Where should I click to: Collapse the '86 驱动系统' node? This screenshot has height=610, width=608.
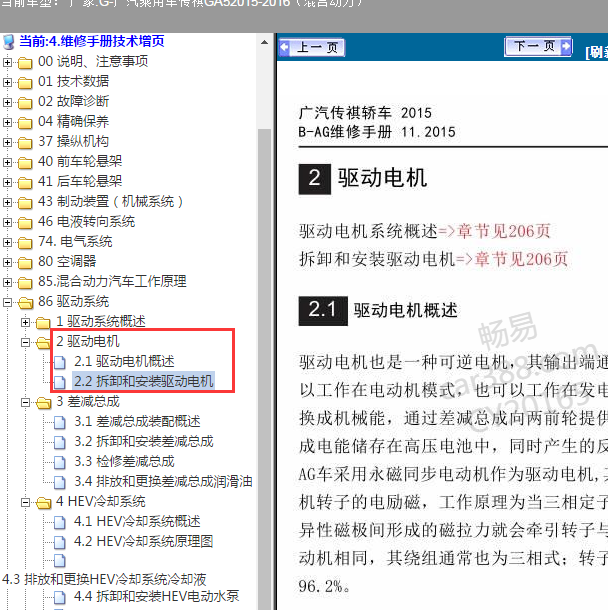[7, 302]
